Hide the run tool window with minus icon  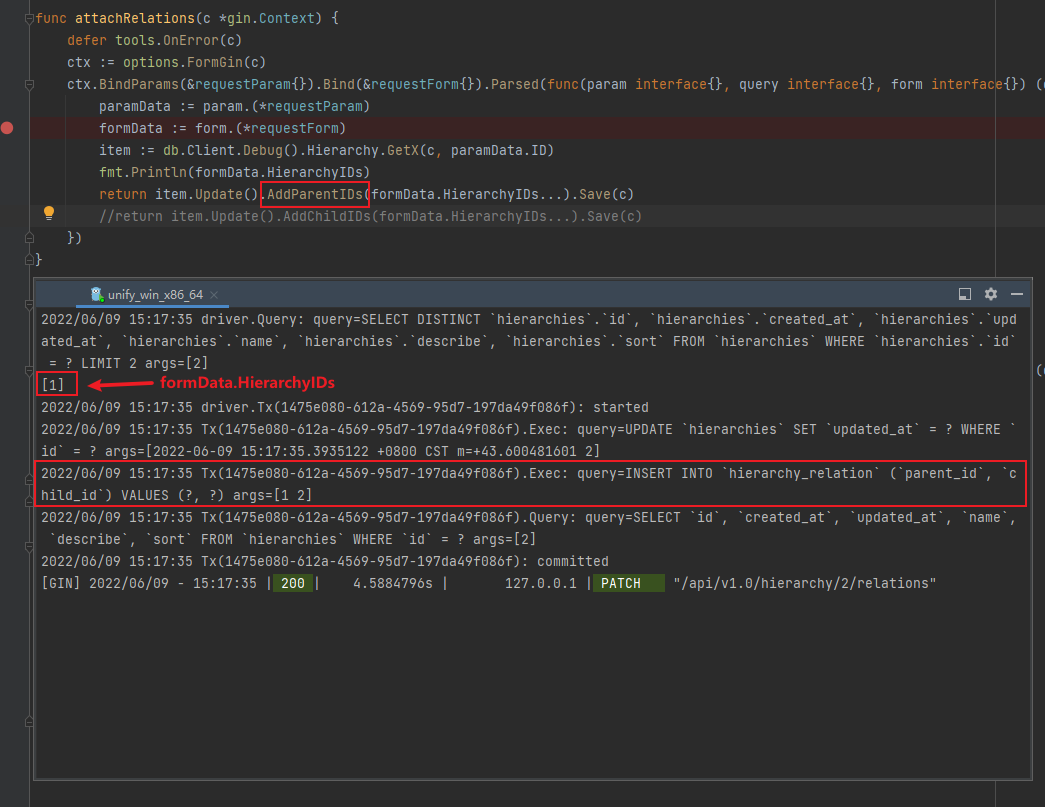1017,294
